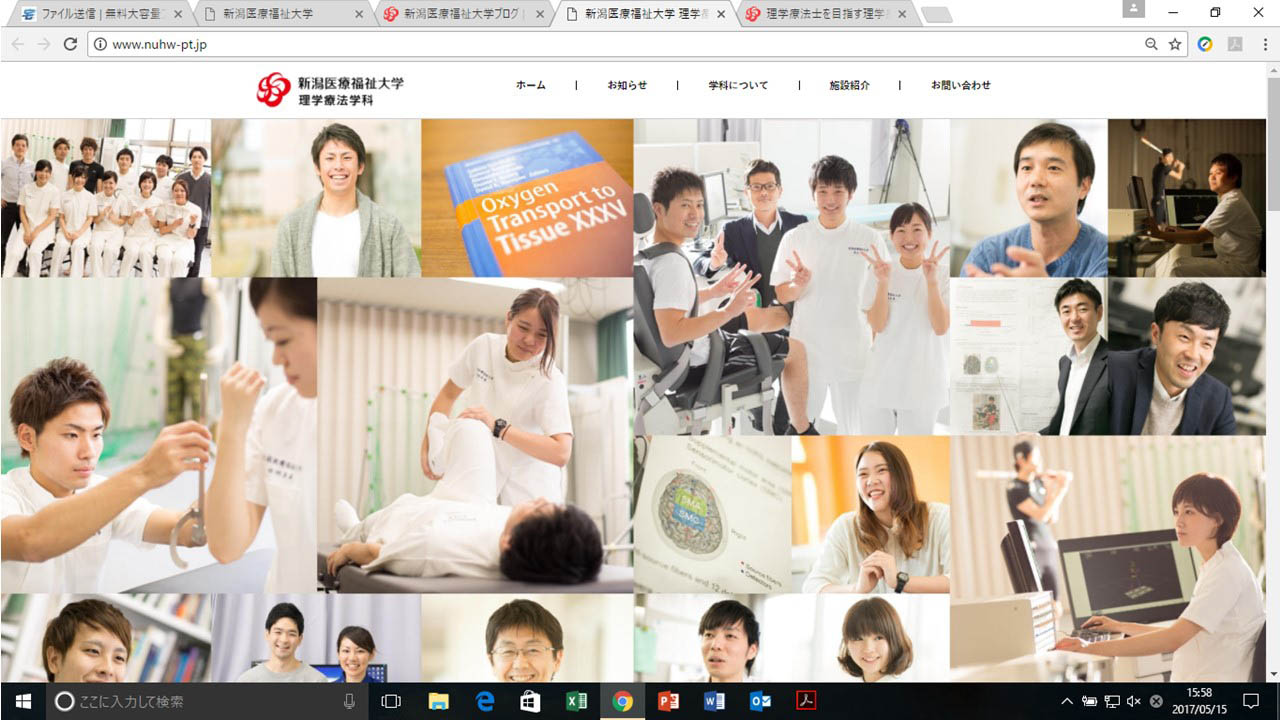Open Adobe Acrobat from the taskbar
The width and height of the screenshot is (1280, 720).
(x=806, y=701)
